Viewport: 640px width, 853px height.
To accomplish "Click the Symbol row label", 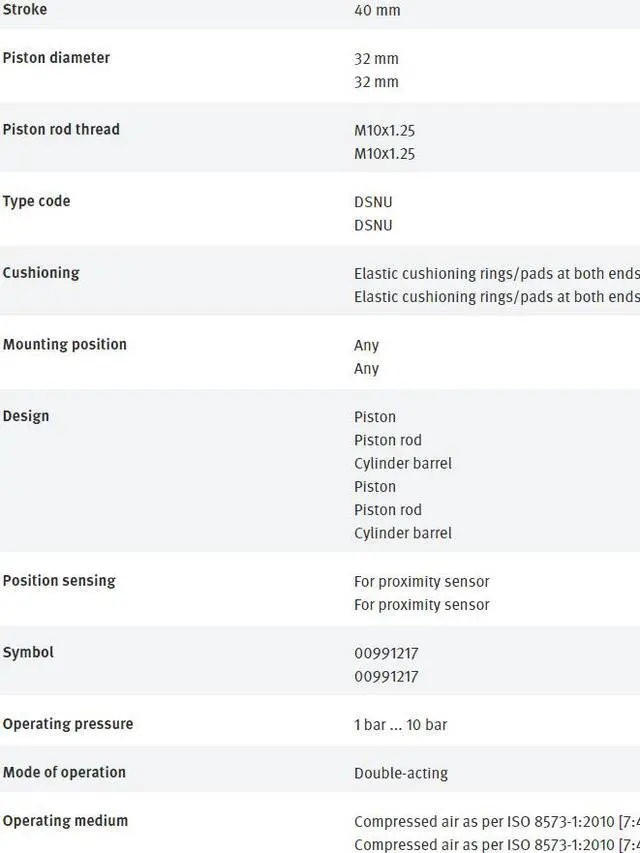I will (x=28, y=653).
